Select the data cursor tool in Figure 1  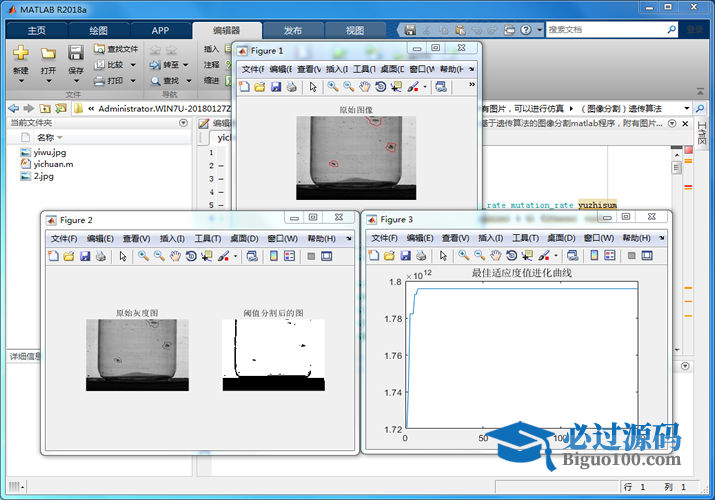pyautogui.click(x=396, y=87)
